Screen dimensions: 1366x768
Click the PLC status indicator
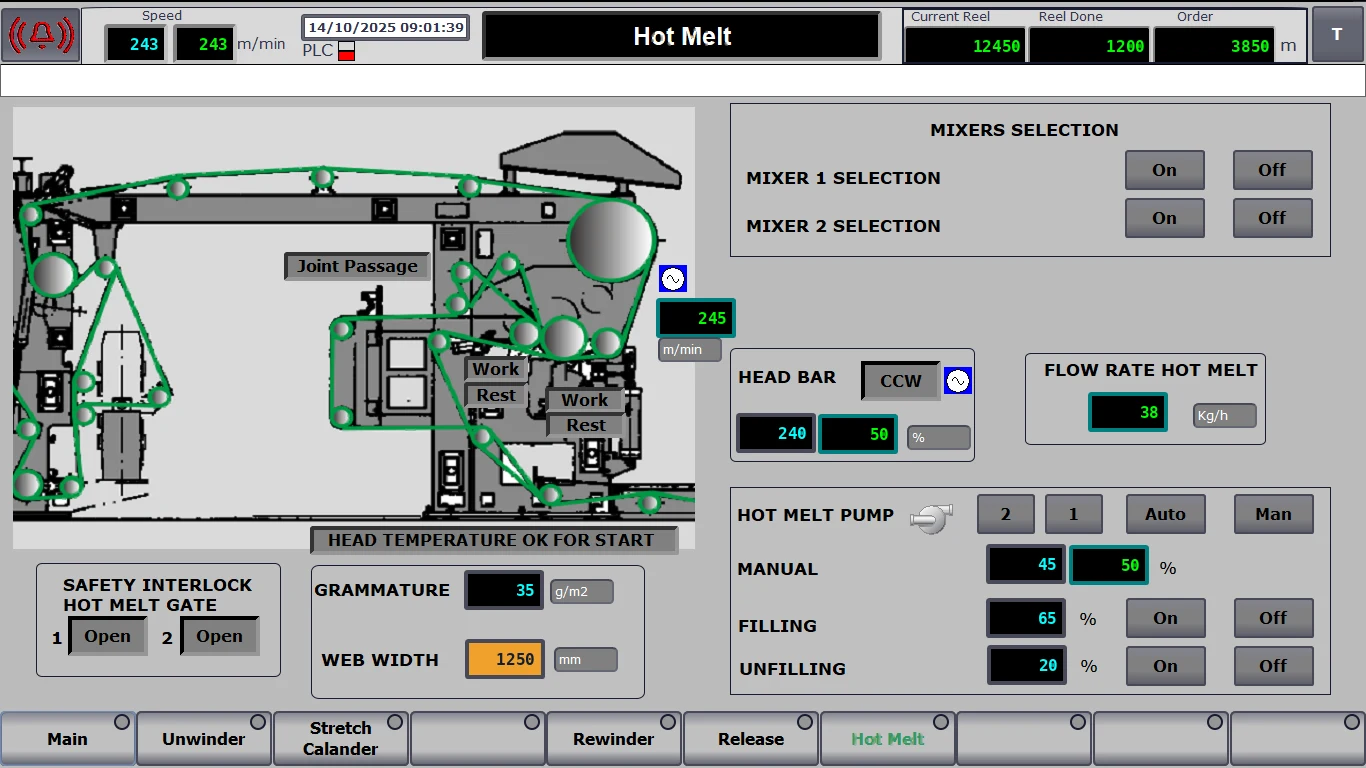[346, 51]
